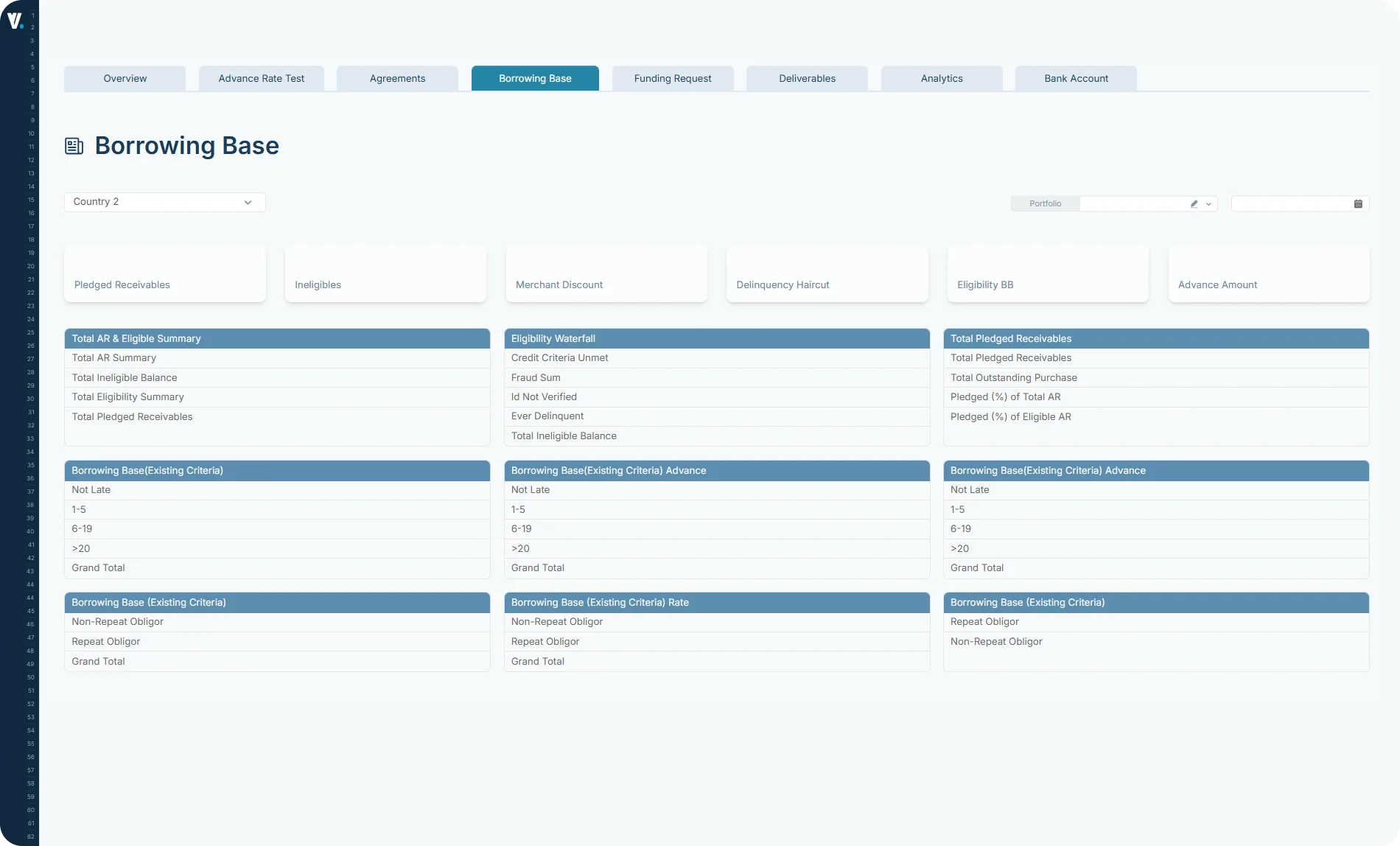Switch to the Bank Account tab
Image resolution: width=1400 pixels, height=846 pixels.
[x=1075, y=78]
